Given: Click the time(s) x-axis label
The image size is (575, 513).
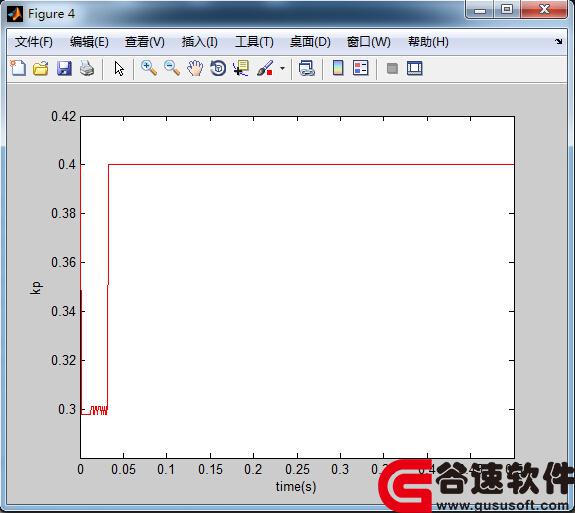Looking at the screenshot, I should pos(296,487).
